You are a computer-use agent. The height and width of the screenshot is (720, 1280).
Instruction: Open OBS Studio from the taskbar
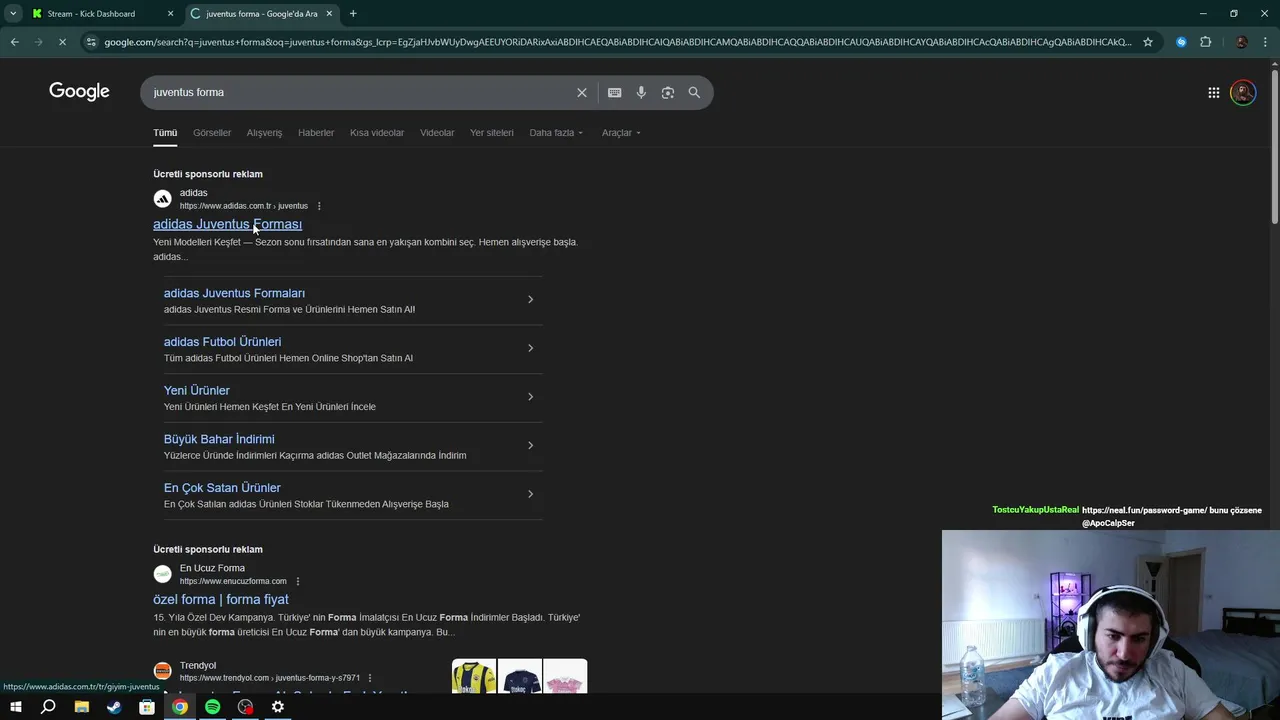[x=245, y=707]
